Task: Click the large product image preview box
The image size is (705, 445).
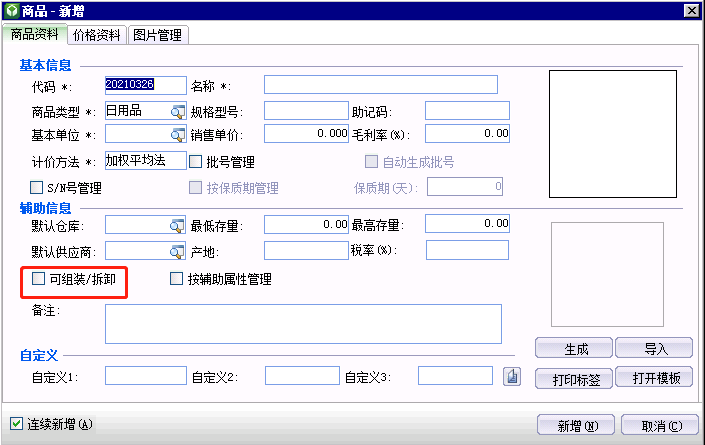Action: tap(613, 134)
